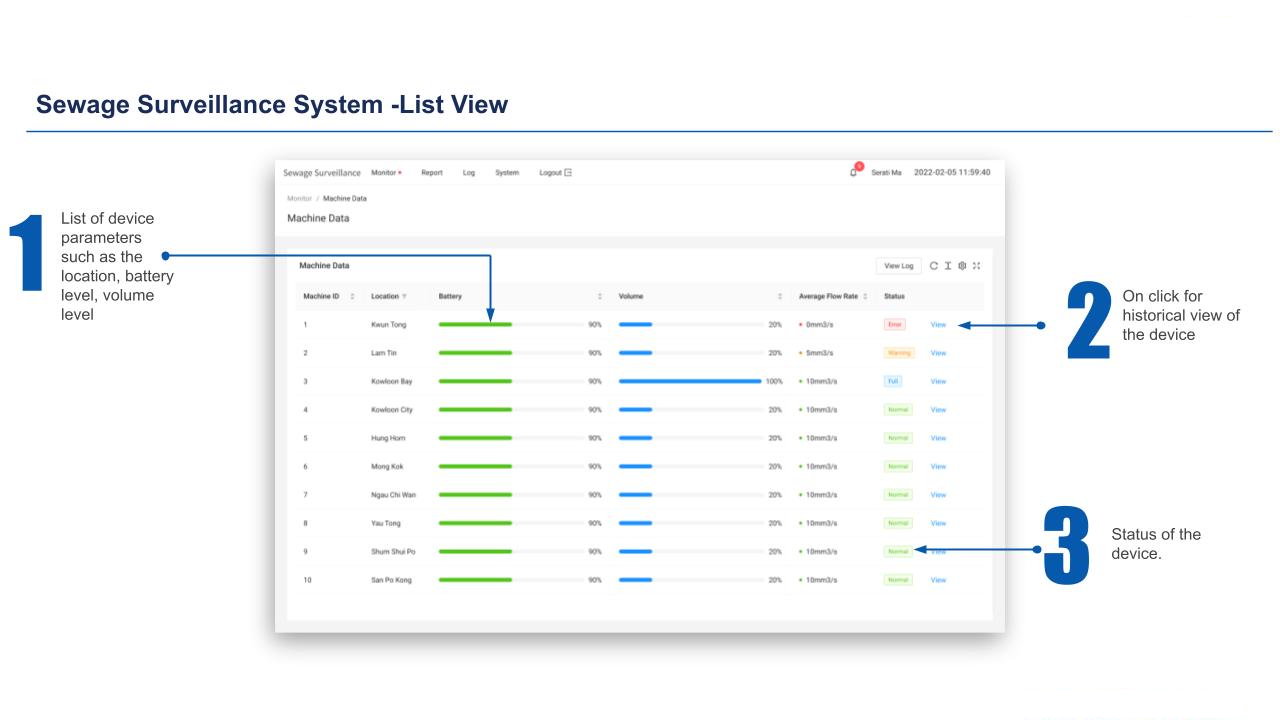Open View link for Kwun Tong
This screenshot has height=720, width=1280.
coord(937,325)
